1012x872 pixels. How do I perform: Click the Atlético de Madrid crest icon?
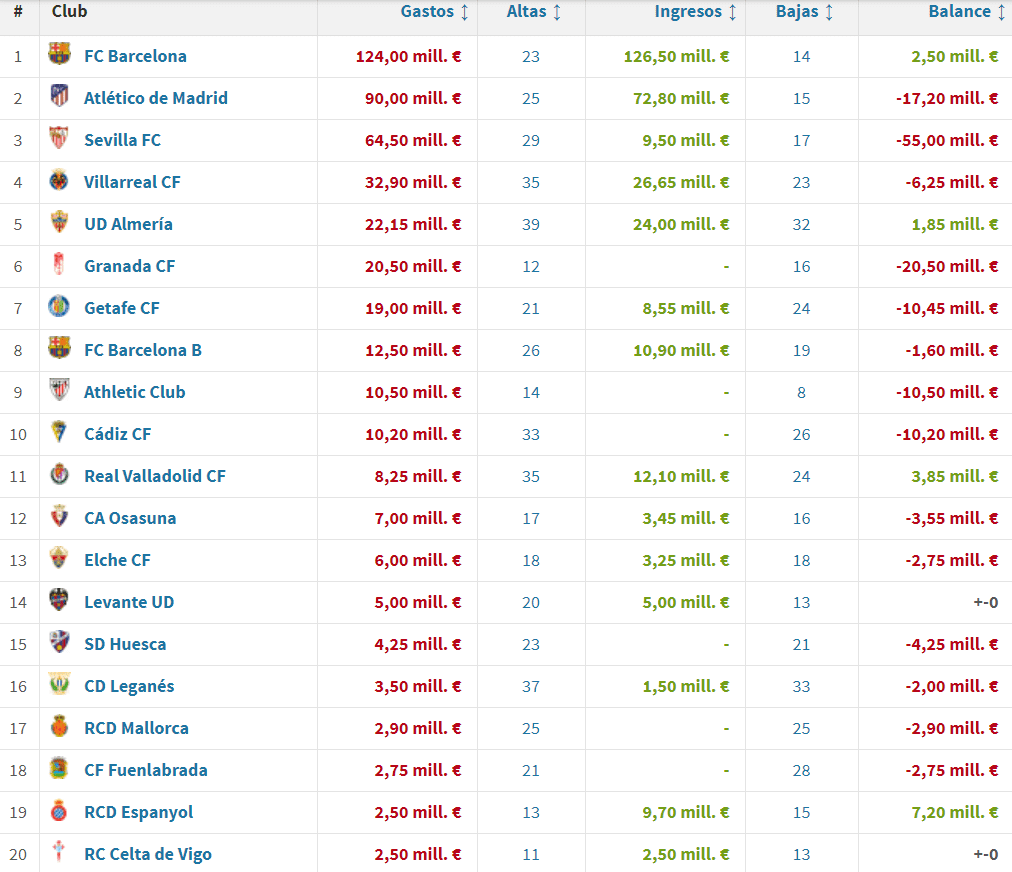coord(60,97)
